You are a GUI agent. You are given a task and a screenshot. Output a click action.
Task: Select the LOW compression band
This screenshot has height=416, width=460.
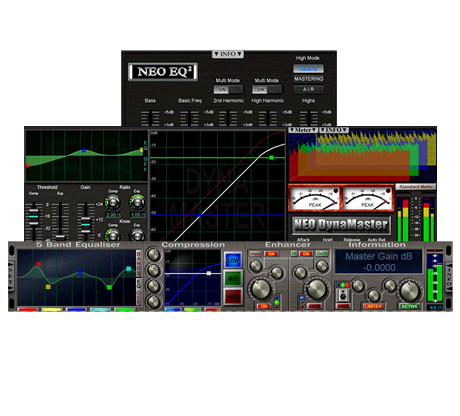point(233,260)
